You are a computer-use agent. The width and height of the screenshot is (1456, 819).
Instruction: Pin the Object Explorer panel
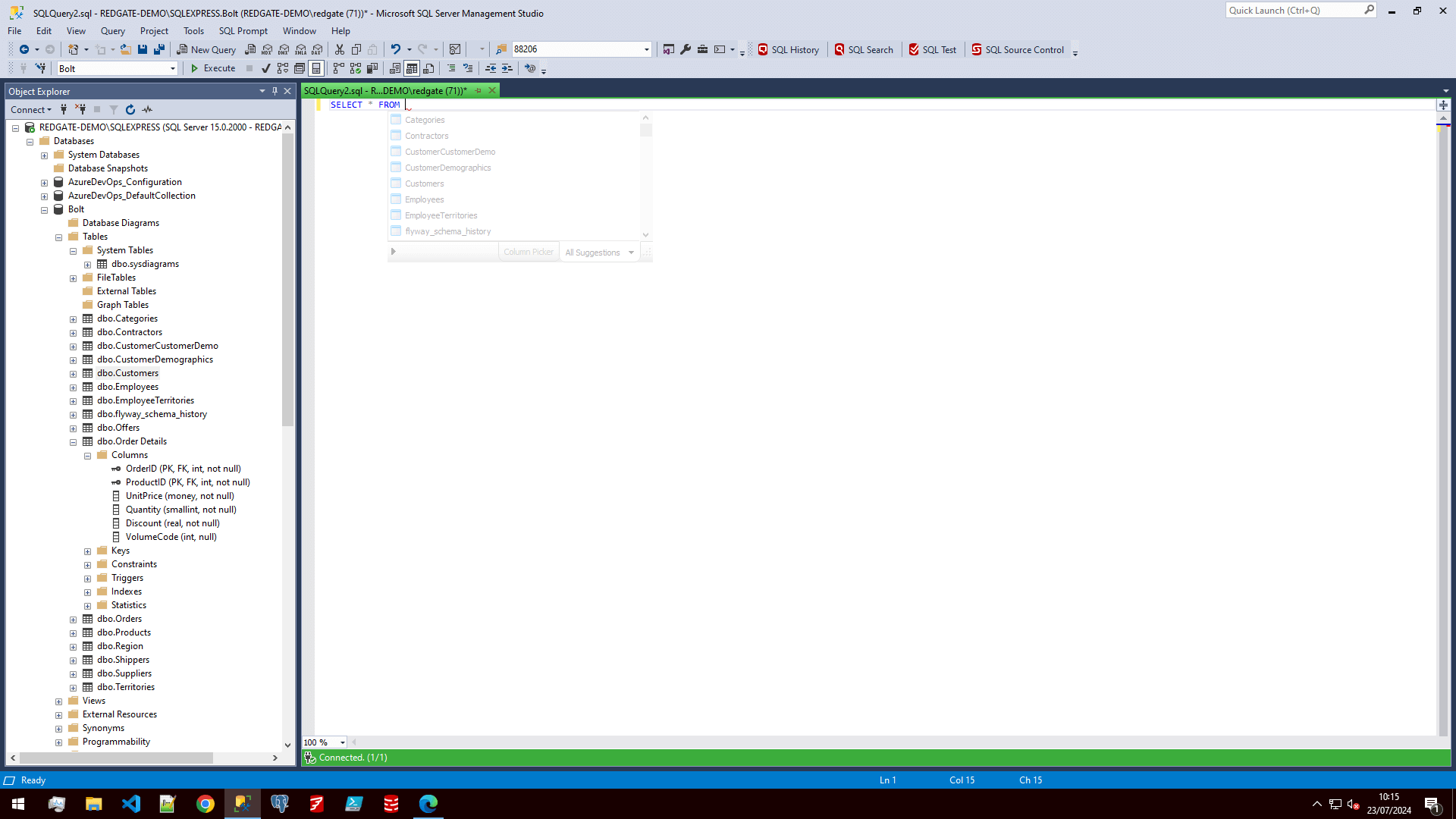pos(275,90)
